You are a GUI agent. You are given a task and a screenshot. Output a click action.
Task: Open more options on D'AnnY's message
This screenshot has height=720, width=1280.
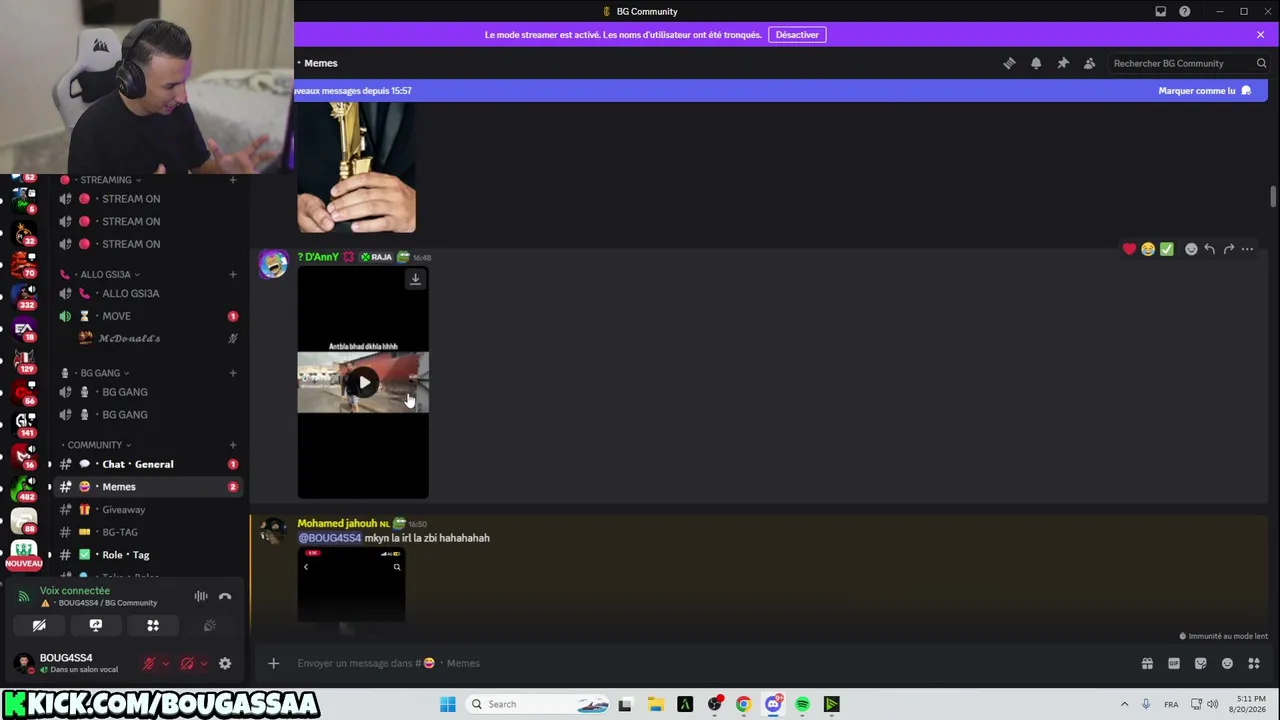click(1247, 249)
